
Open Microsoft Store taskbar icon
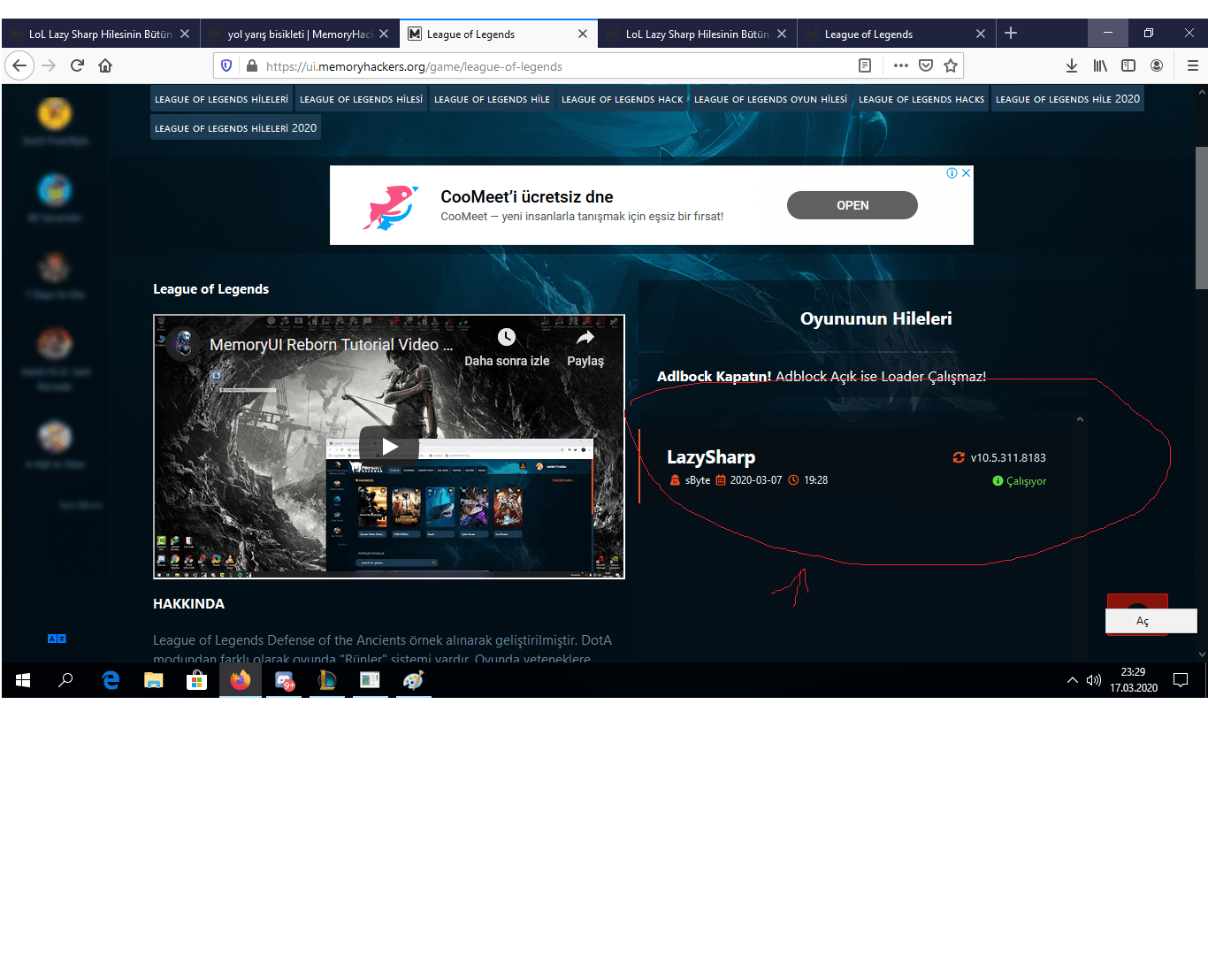coord(196,680)
